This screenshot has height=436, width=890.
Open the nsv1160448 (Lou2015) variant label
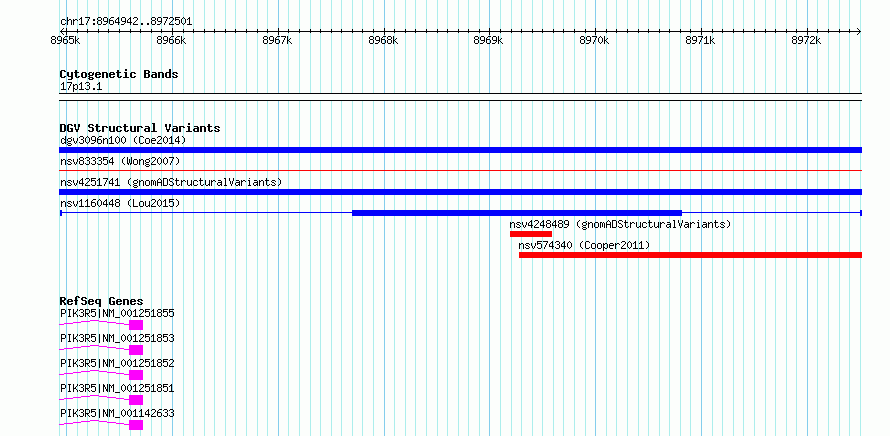coord(120,203)
